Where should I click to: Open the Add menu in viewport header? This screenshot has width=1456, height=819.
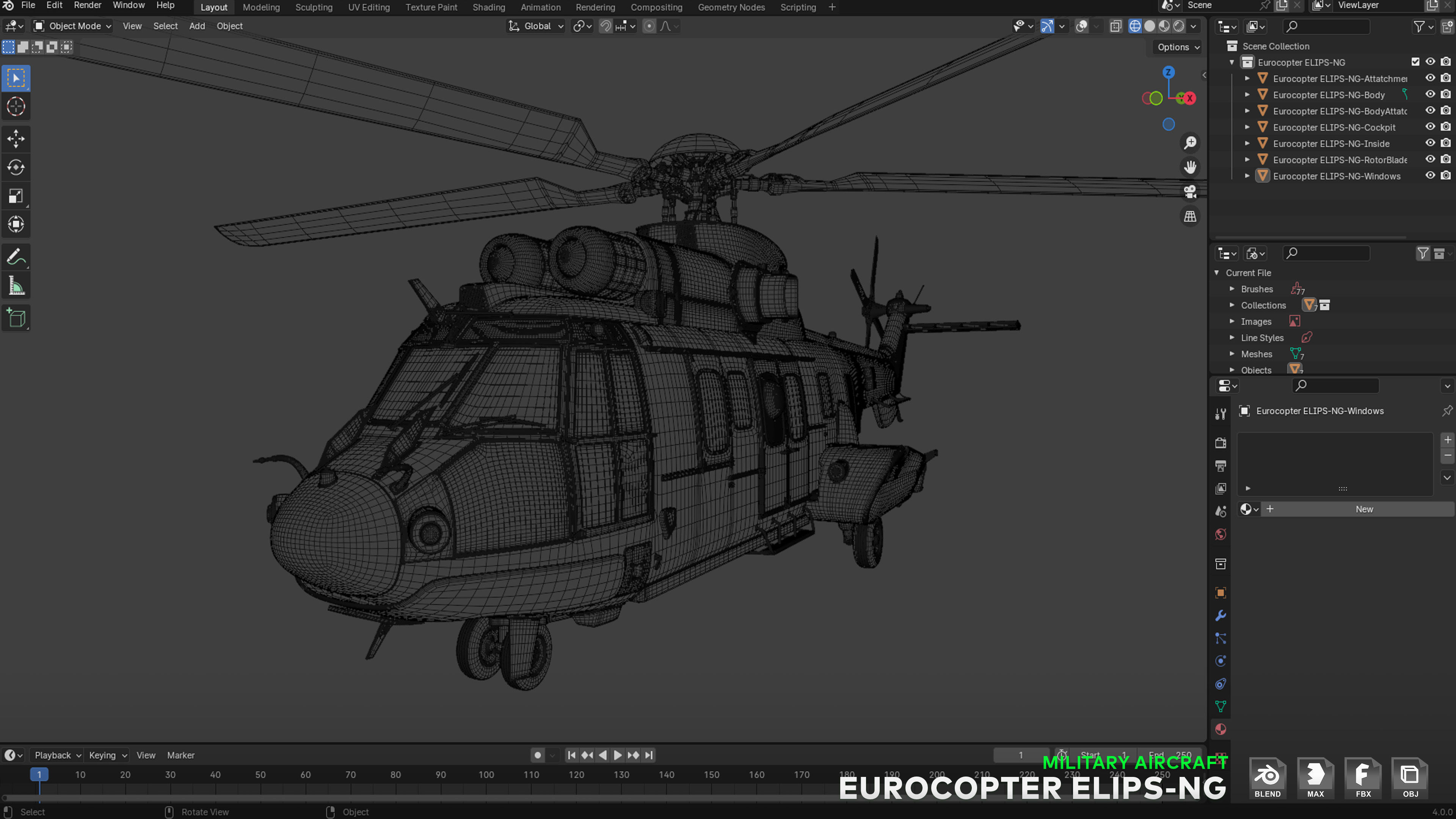pos(197,26)
